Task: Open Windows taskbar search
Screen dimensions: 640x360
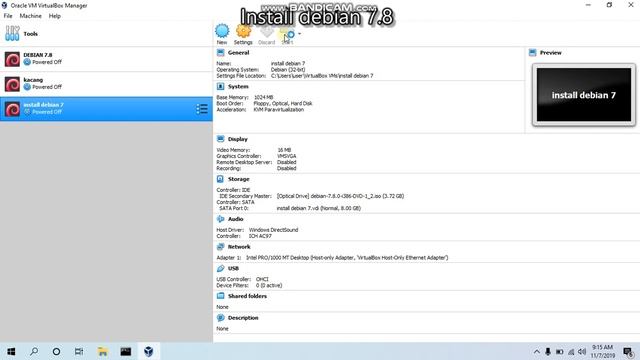Action: click(34, 351)
